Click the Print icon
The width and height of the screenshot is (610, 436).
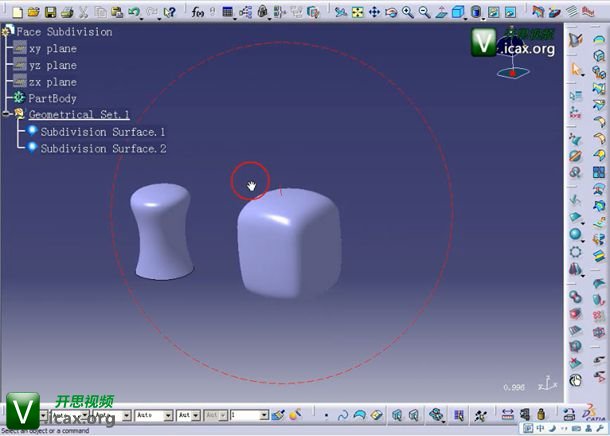[66, 12]
